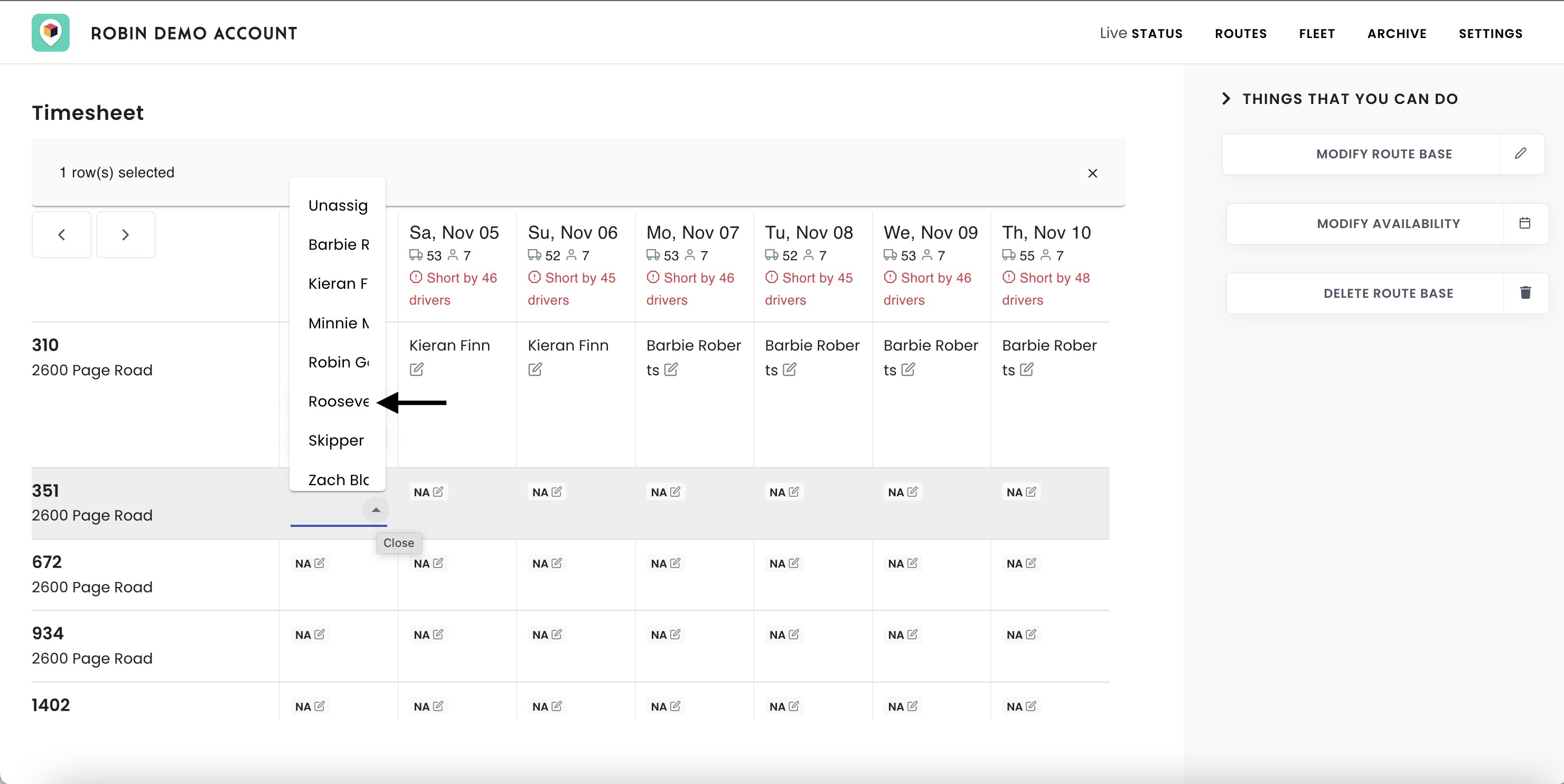The image size is (1564, 784).
Task: Open the Routes menu
Action: [1240, 33]
